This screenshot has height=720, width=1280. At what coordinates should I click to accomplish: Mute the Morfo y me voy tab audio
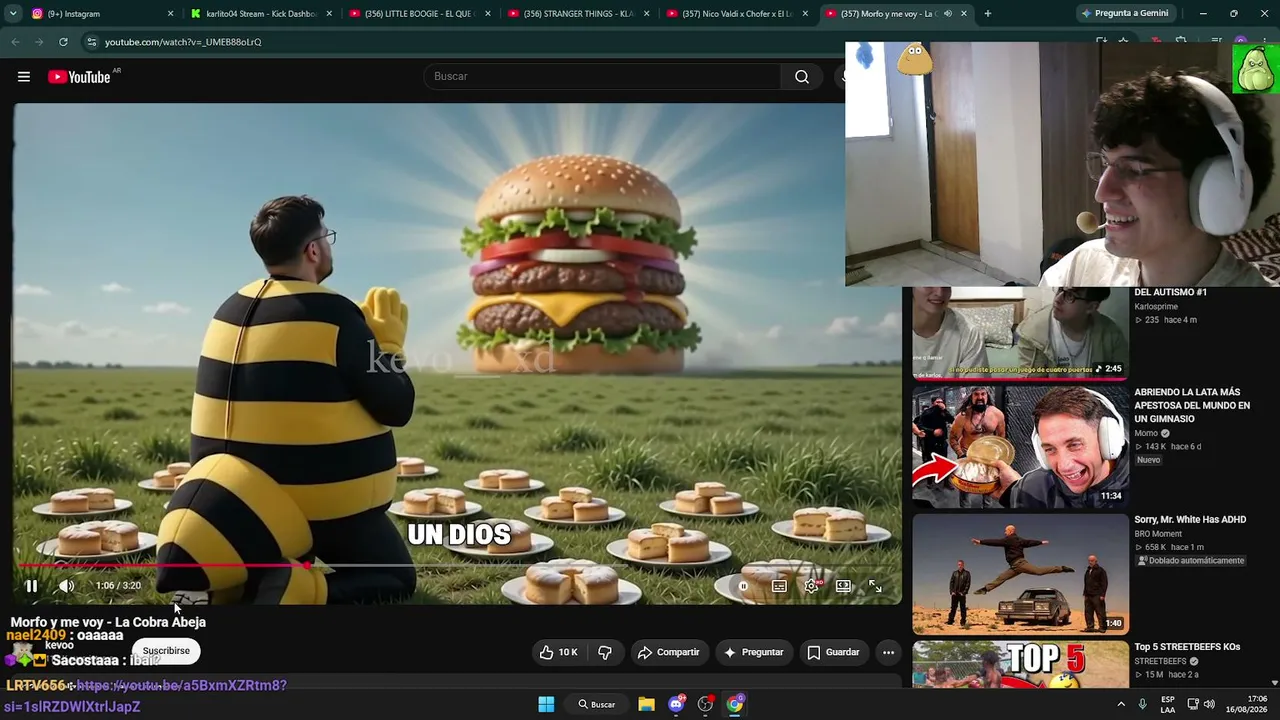point(947,14)
